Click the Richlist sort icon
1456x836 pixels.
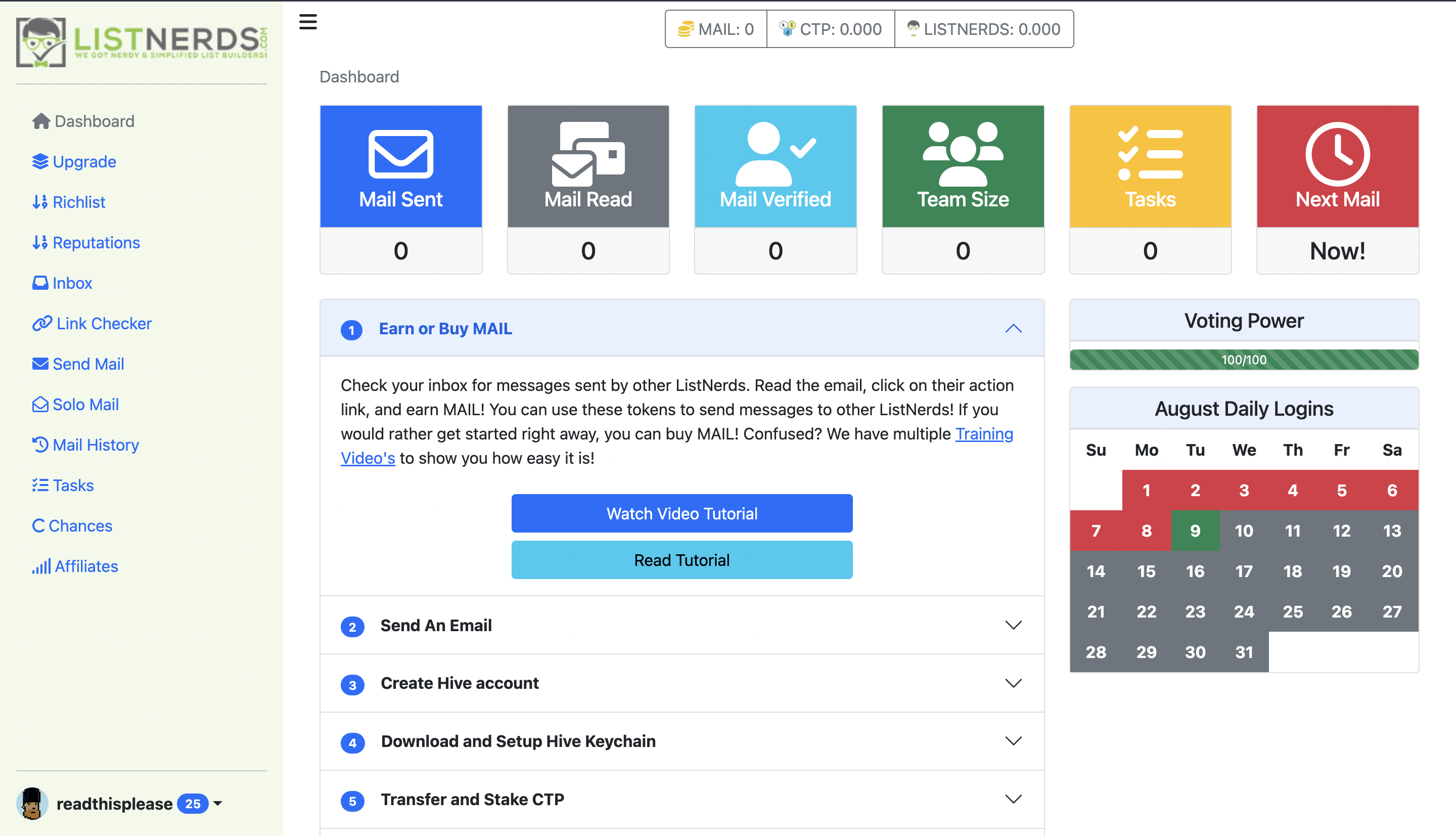pyautogui.click(x=40, y=202)
